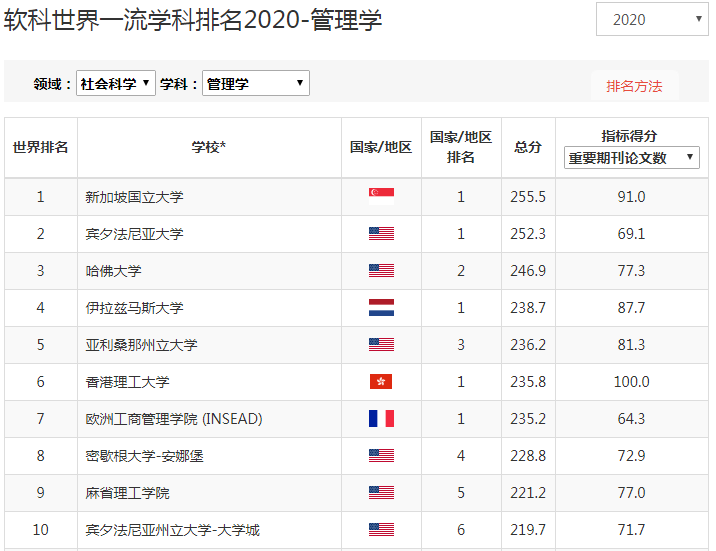Click the 排名方法 link

point(634,86)
